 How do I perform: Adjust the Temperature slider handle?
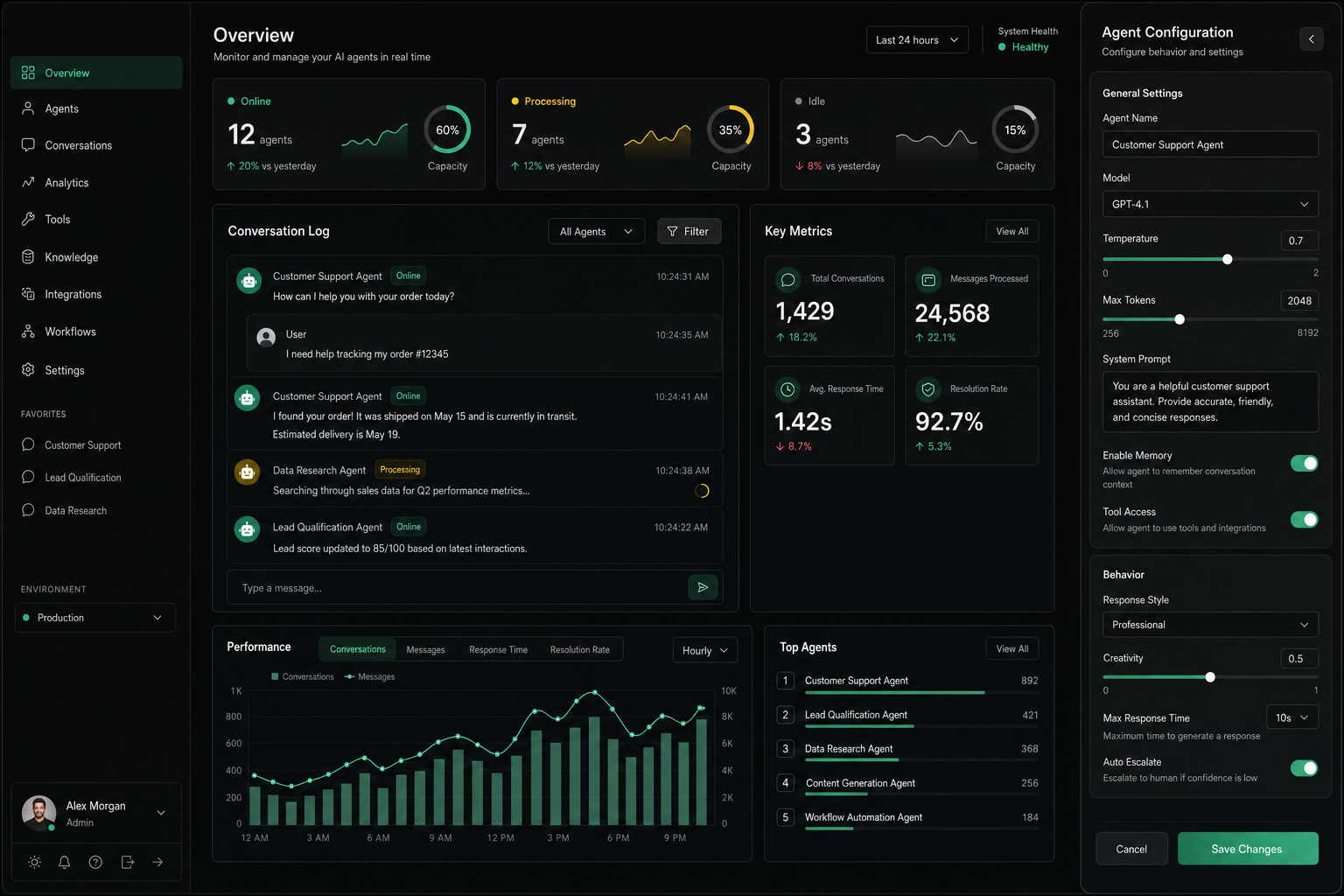click(x=1228, y=259)
